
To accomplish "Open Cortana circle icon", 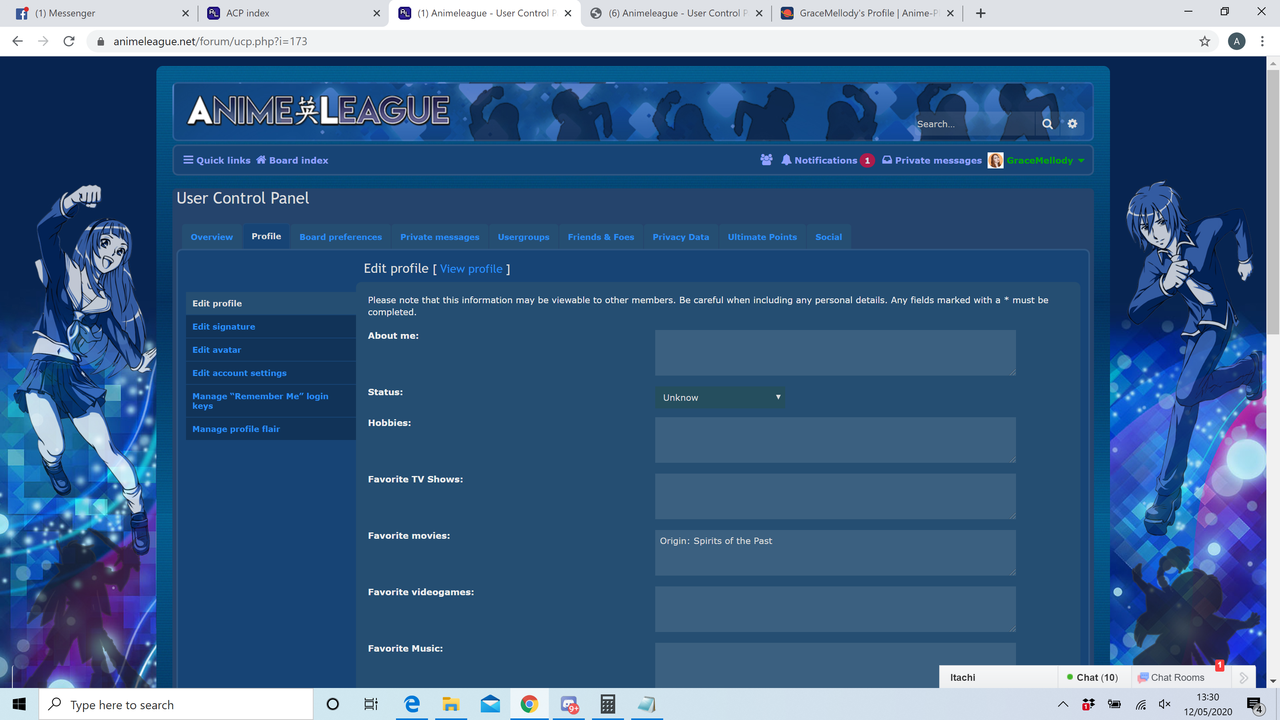I will click(x=332, y=704).
